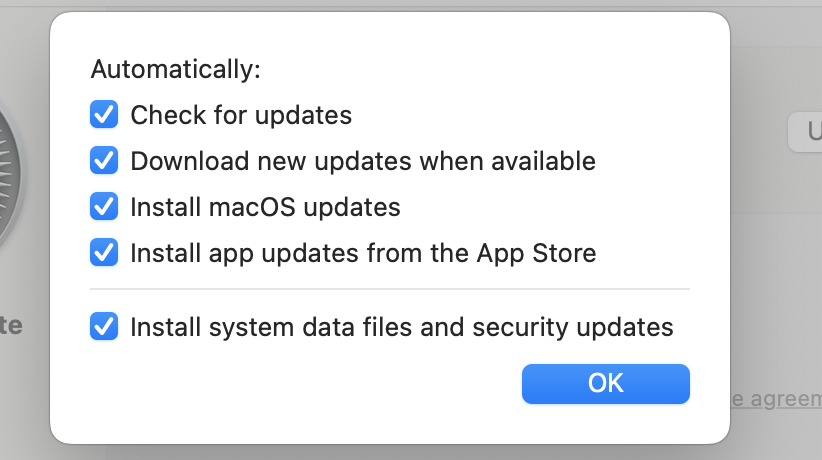Open the license agreement link
The width and height of the screenshot is (822, 460).
(775, 399)
